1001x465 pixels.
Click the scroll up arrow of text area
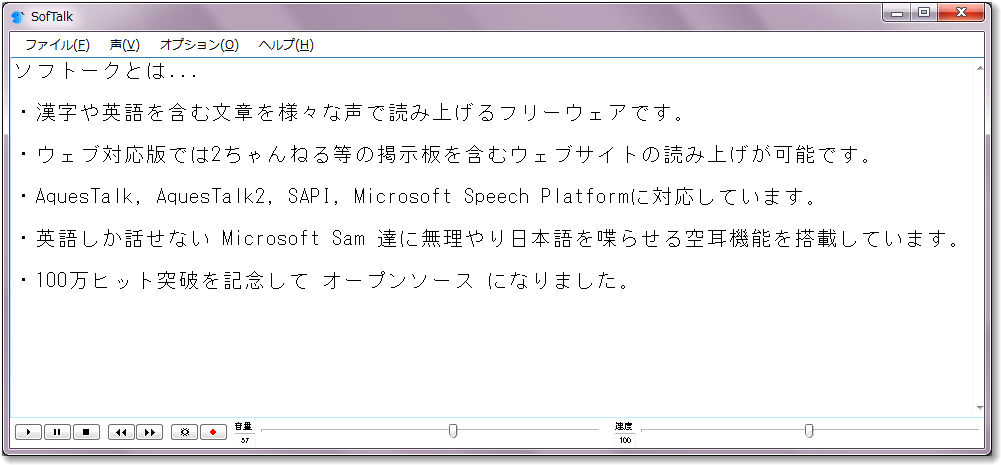pos(982,68)
